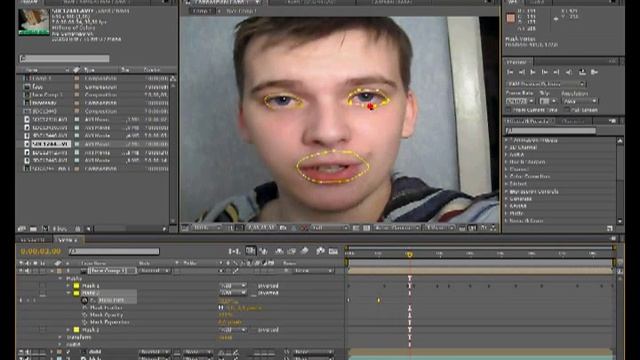Open 1 View layout dropdown
Screen dimensions: 640x360
tap(439, 228)
